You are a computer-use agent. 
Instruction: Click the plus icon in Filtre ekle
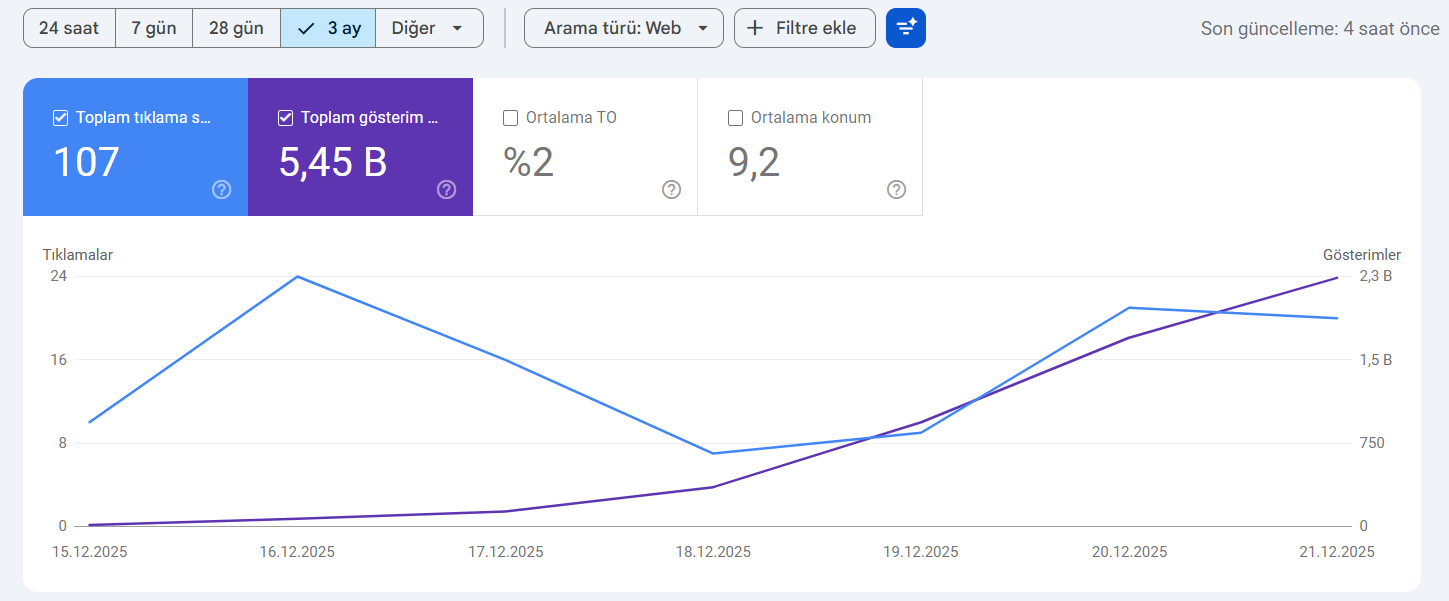755,28
